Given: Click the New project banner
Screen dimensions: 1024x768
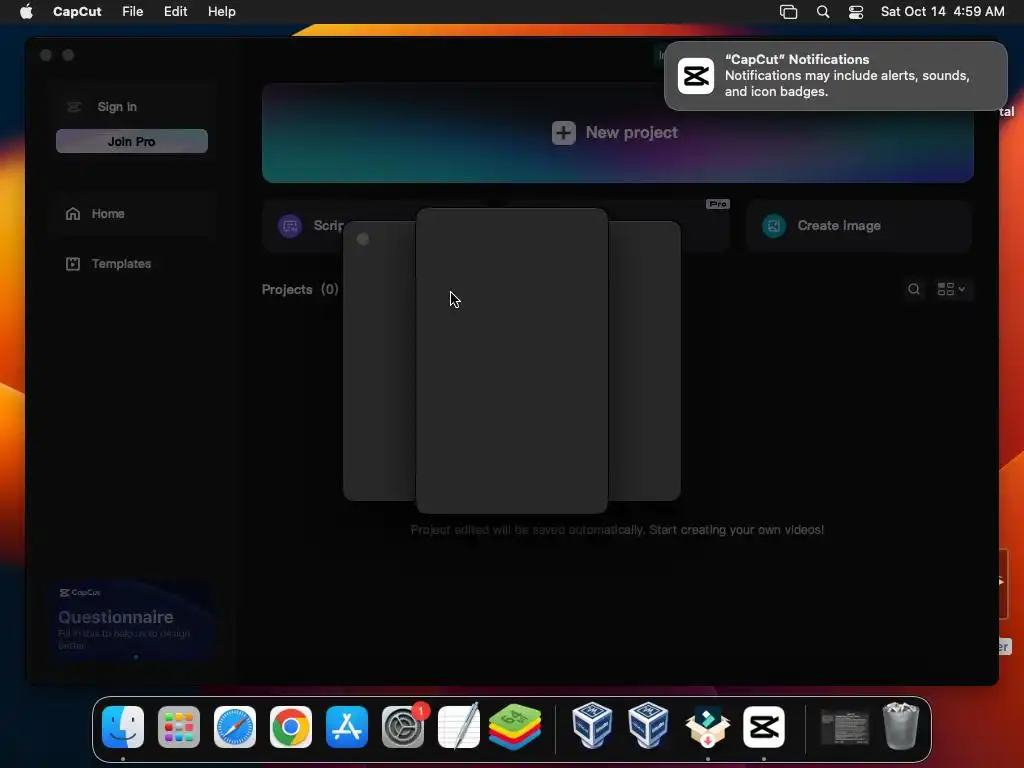Looking at the screenshot, I should point(617,133).
